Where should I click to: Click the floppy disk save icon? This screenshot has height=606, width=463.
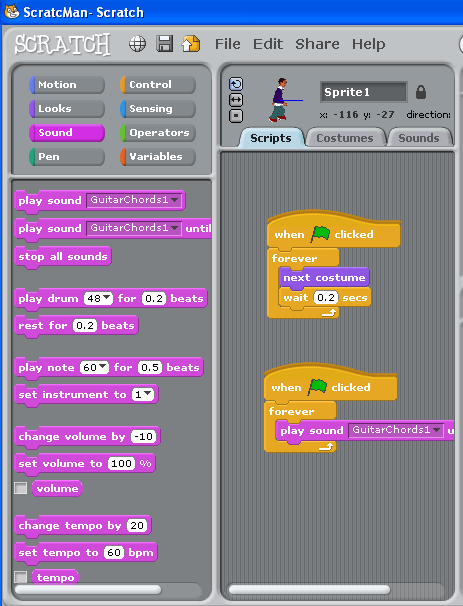[165, 43]
